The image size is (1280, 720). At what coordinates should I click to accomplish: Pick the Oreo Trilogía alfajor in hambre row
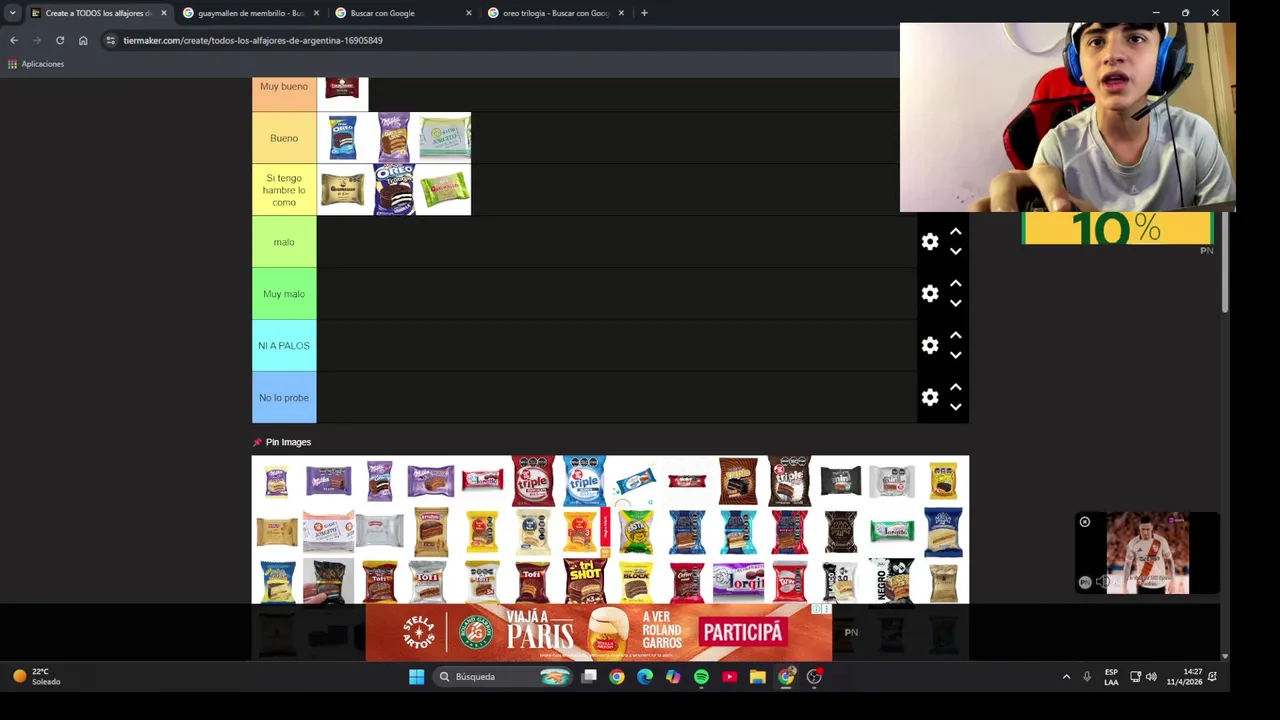pyautogui.click(x=393, y=190)
